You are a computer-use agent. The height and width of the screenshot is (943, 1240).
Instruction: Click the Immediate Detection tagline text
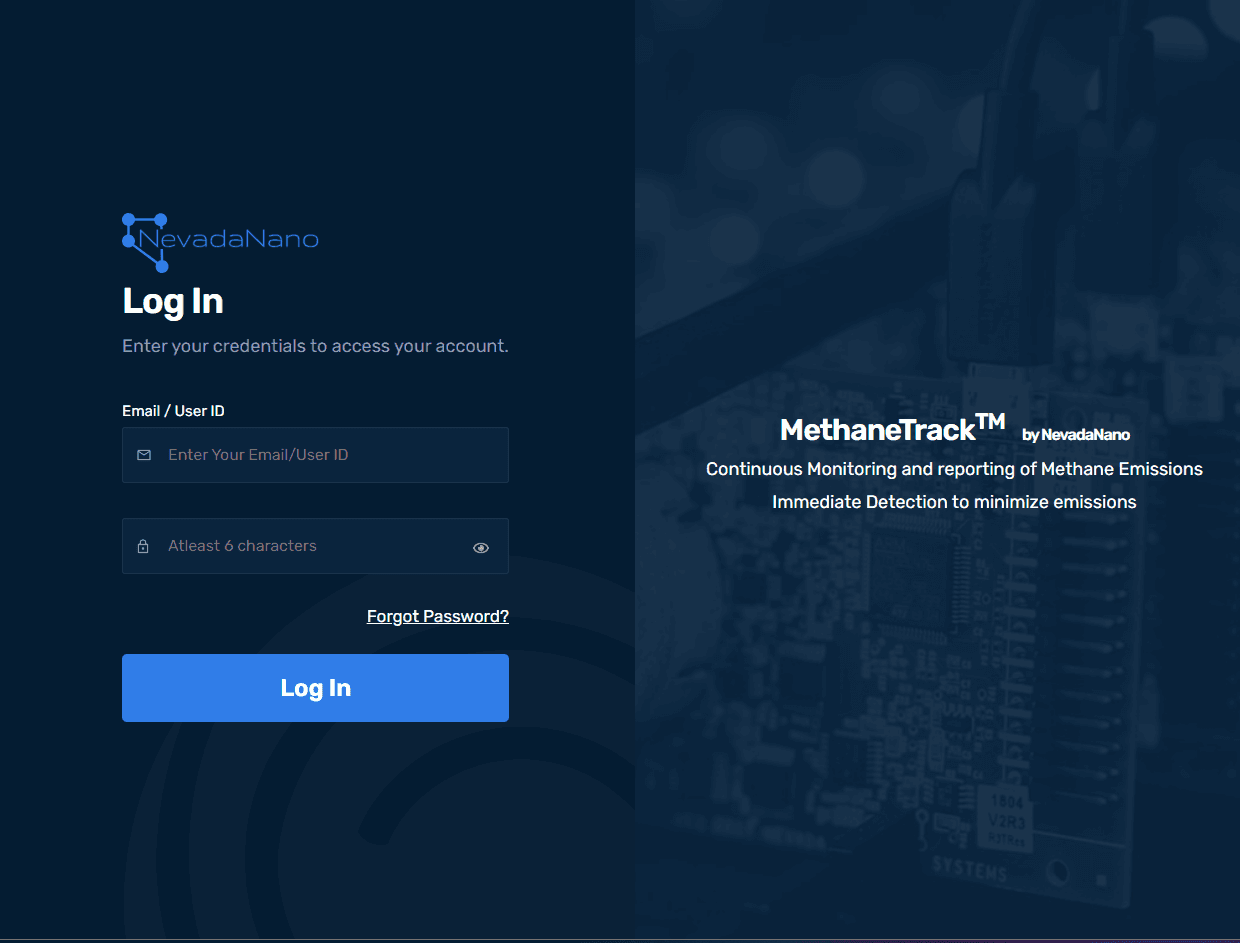click(x=954, y=502)
